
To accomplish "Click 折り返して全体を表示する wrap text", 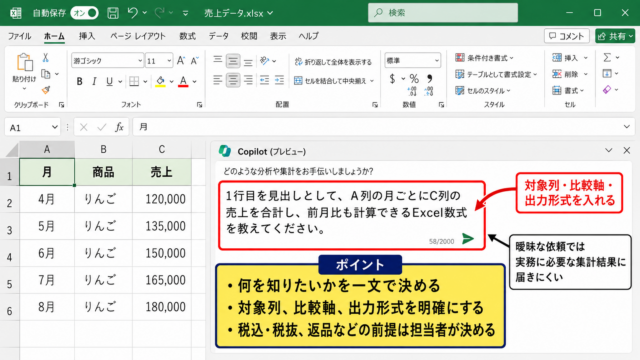I will (x=333, y=62).
